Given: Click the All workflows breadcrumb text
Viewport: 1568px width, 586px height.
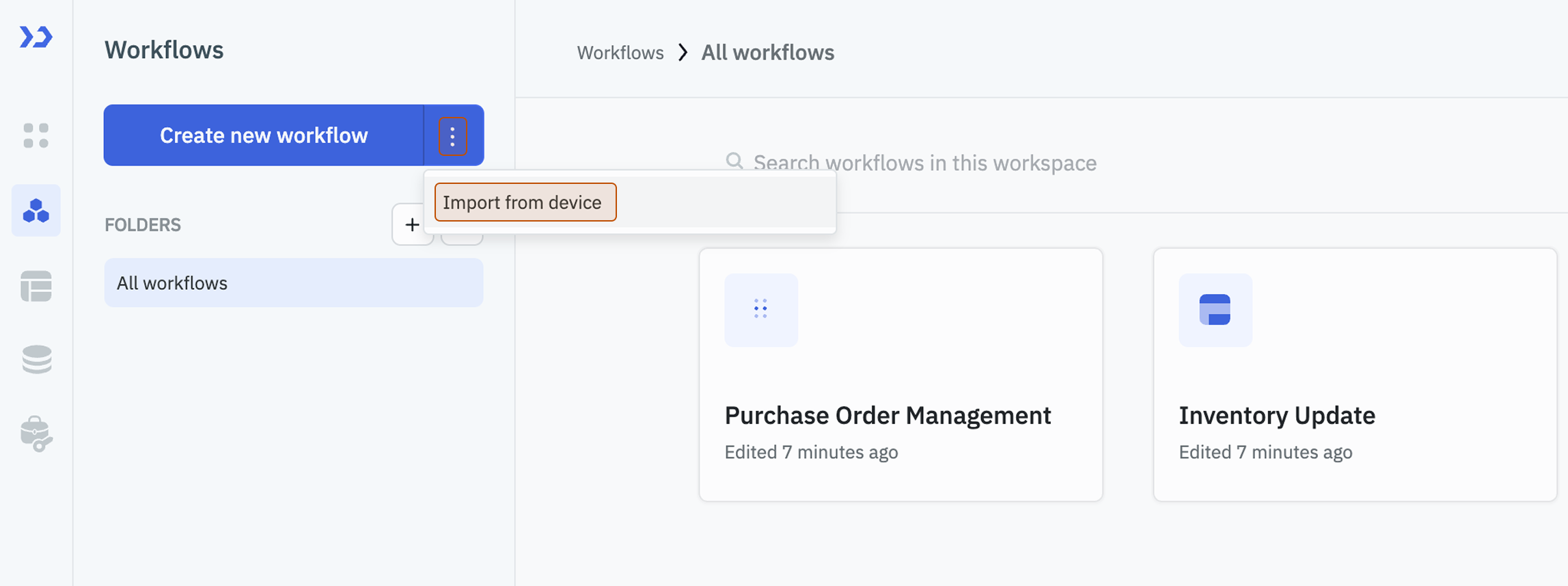Looking at the screenshot, I should tap(768, 53).
